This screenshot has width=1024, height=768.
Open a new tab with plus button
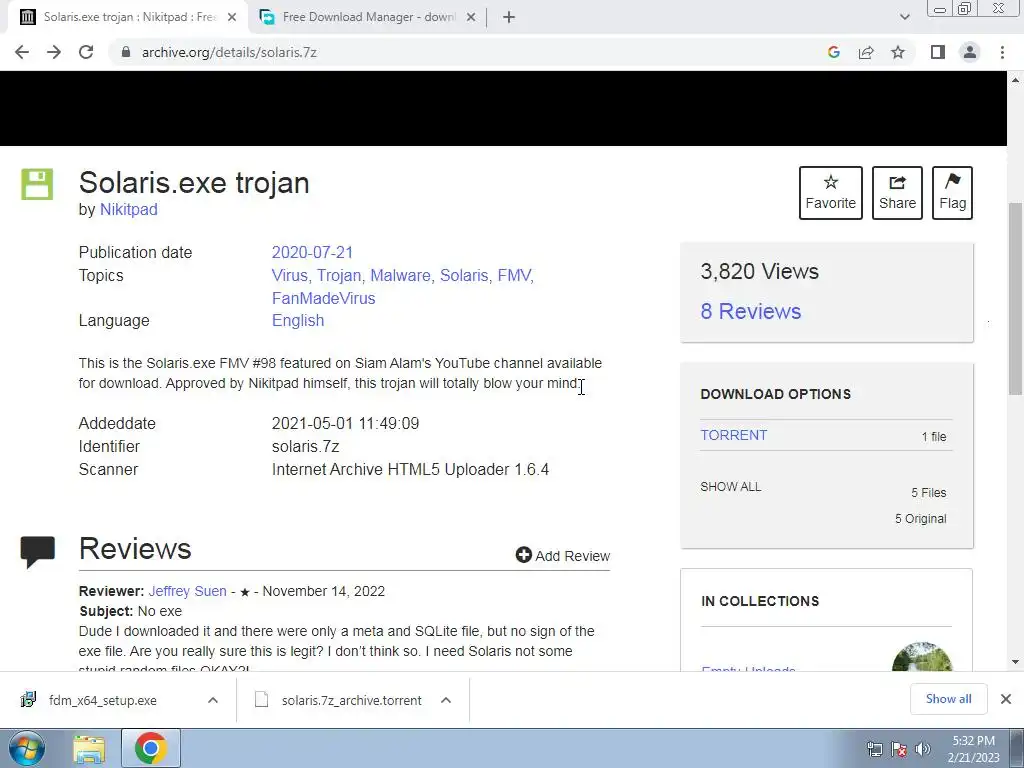click(x=509, y=17)
